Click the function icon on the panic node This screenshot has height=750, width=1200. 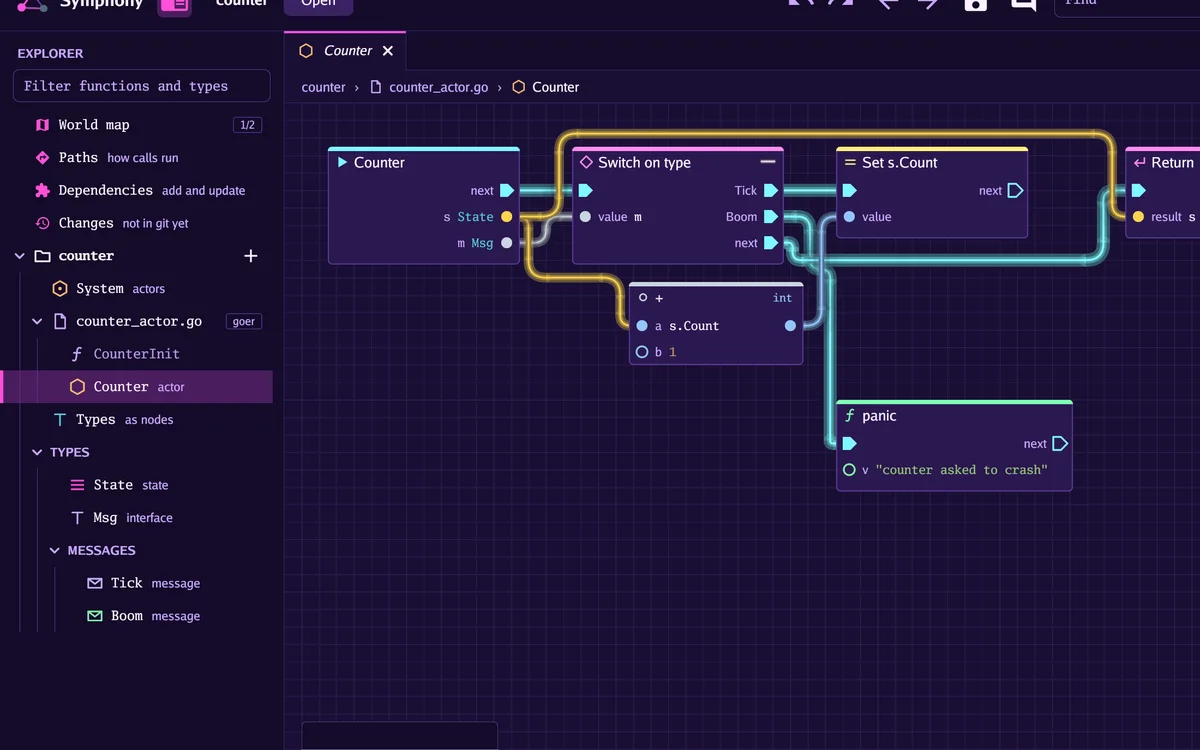(850, 416)
